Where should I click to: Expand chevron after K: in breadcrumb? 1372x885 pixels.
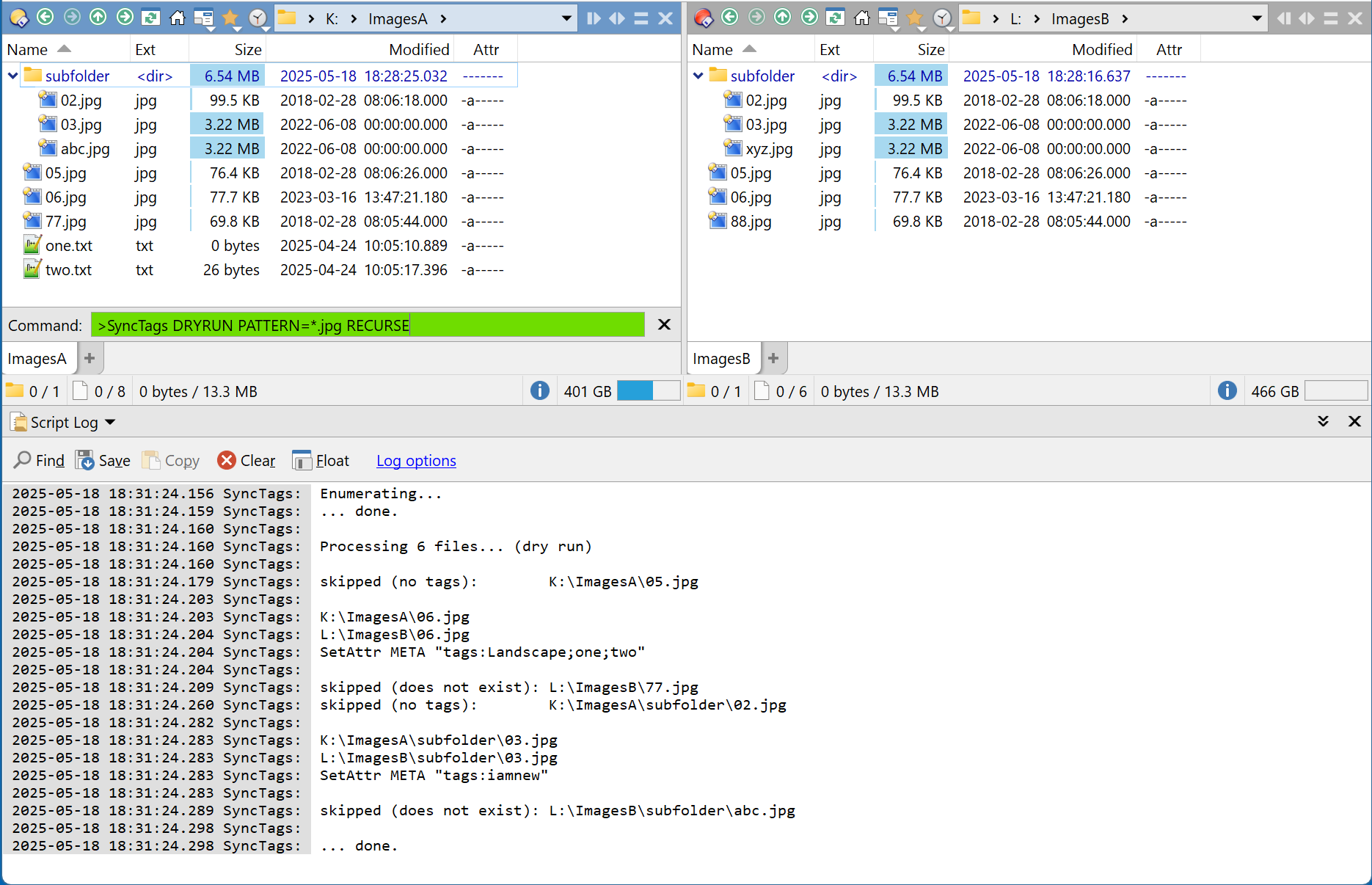click(x=354, y=19)
